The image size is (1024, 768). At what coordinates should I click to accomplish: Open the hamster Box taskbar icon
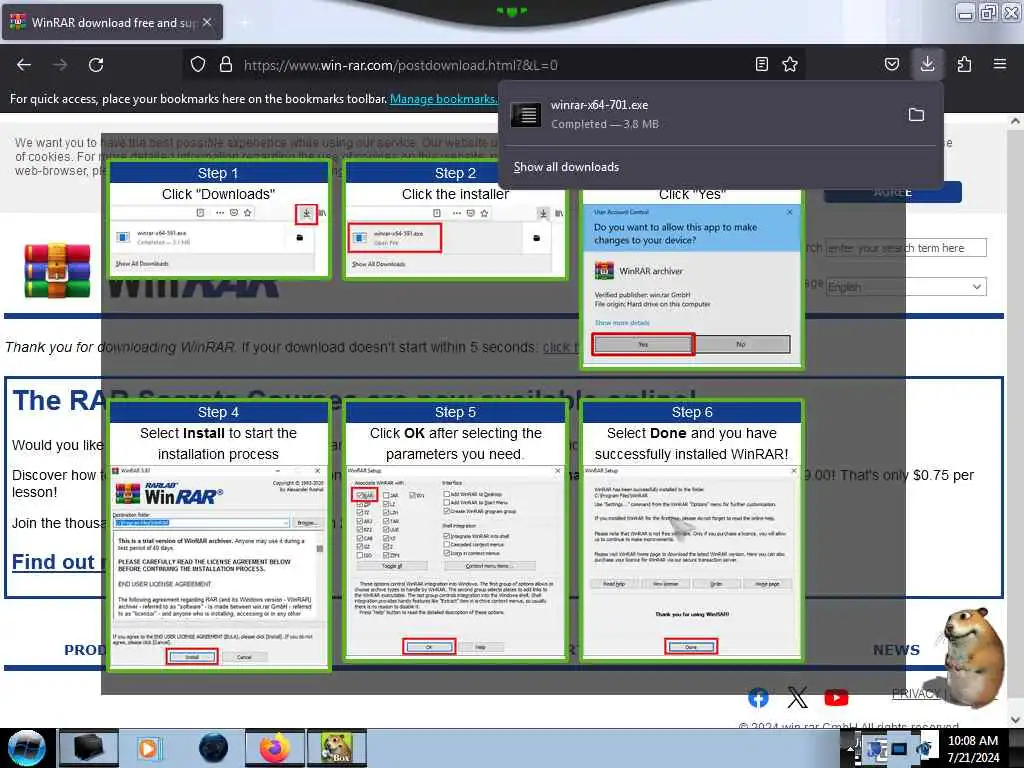[338, 748]
